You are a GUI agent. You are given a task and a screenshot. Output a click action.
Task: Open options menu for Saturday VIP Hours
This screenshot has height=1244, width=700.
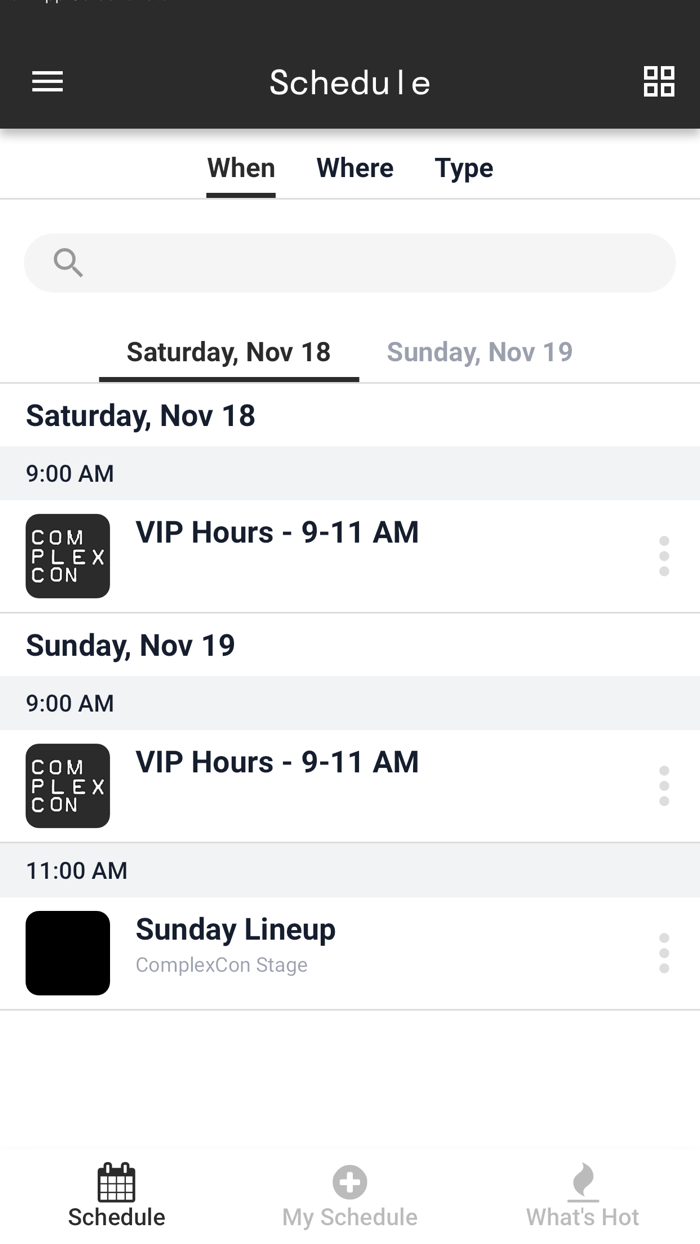tap(664, 556)
